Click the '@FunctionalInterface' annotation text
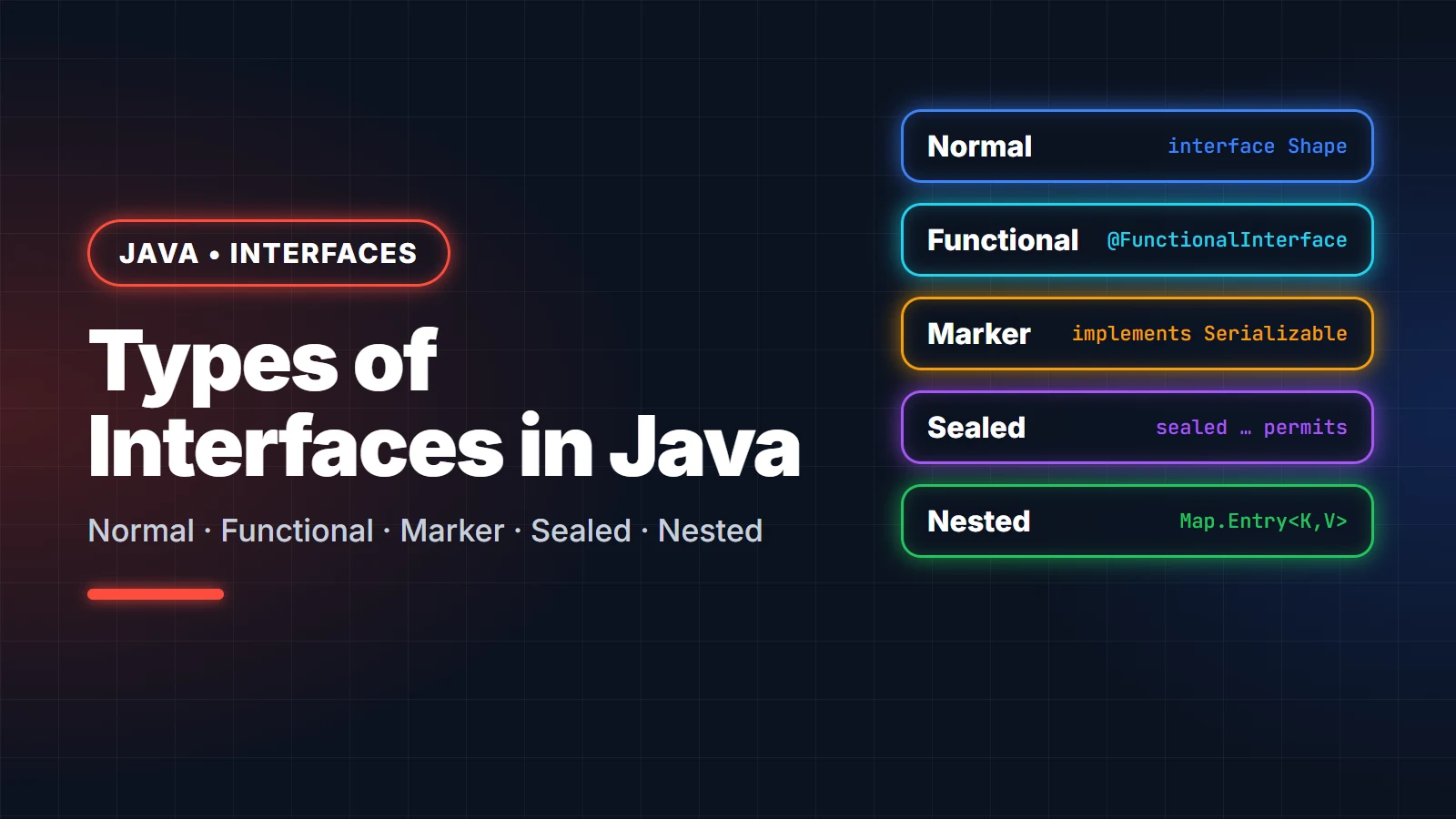Screen dimensions: 1456x819 [1227, 240]
